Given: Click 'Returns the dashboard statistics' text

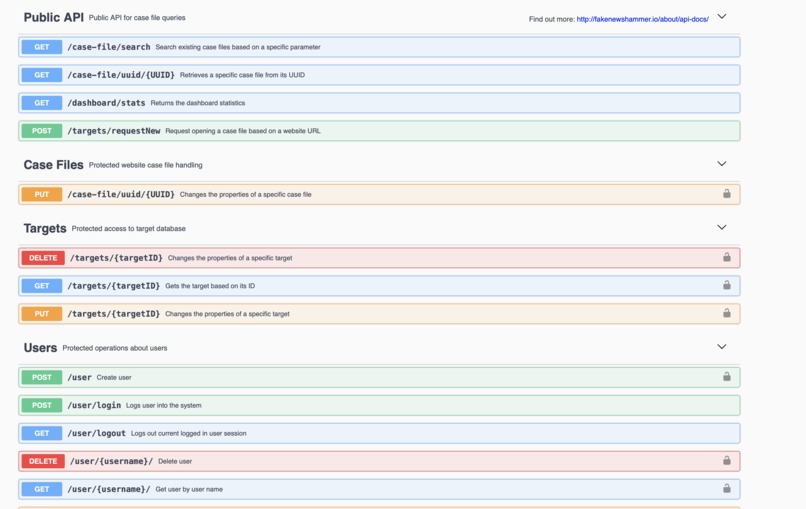Looking at the screenshot, I should (198, 103).
